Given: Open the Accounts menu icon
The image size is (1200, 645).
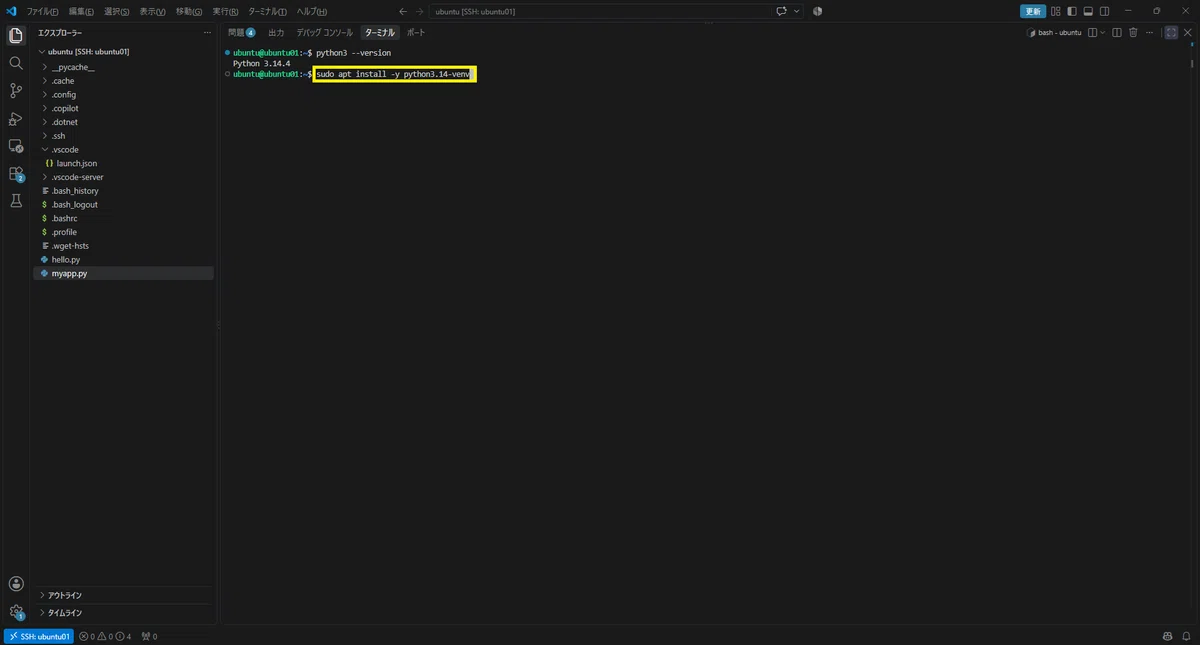Looking at the screenshot, I should tap(16, 584).
